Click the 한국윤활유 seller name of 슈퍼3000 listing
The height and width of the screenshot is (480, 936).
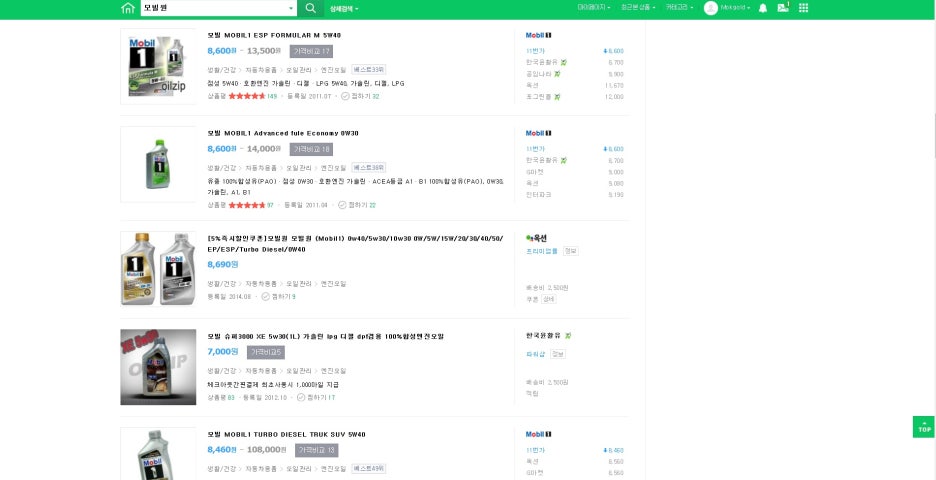pyautogui.click(x=544, y=336)
